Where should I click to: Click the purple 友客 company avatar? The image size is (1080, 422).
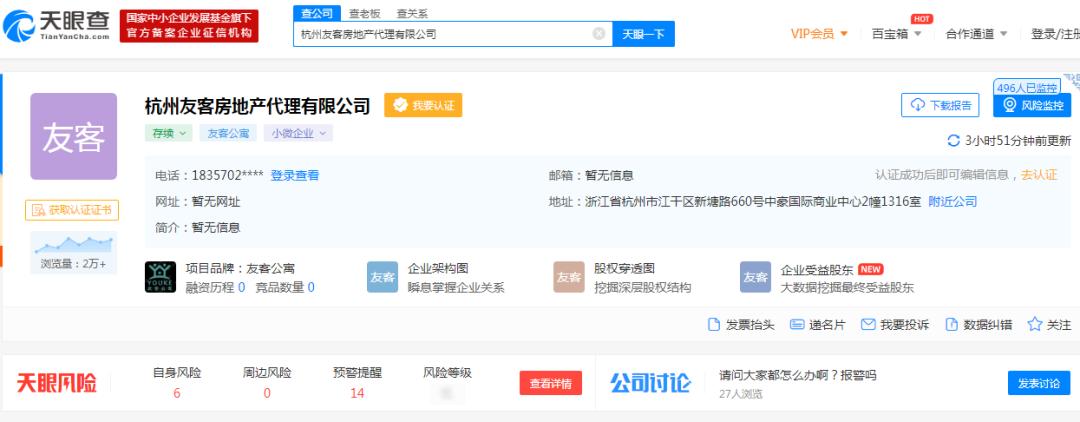coord(74,136)
